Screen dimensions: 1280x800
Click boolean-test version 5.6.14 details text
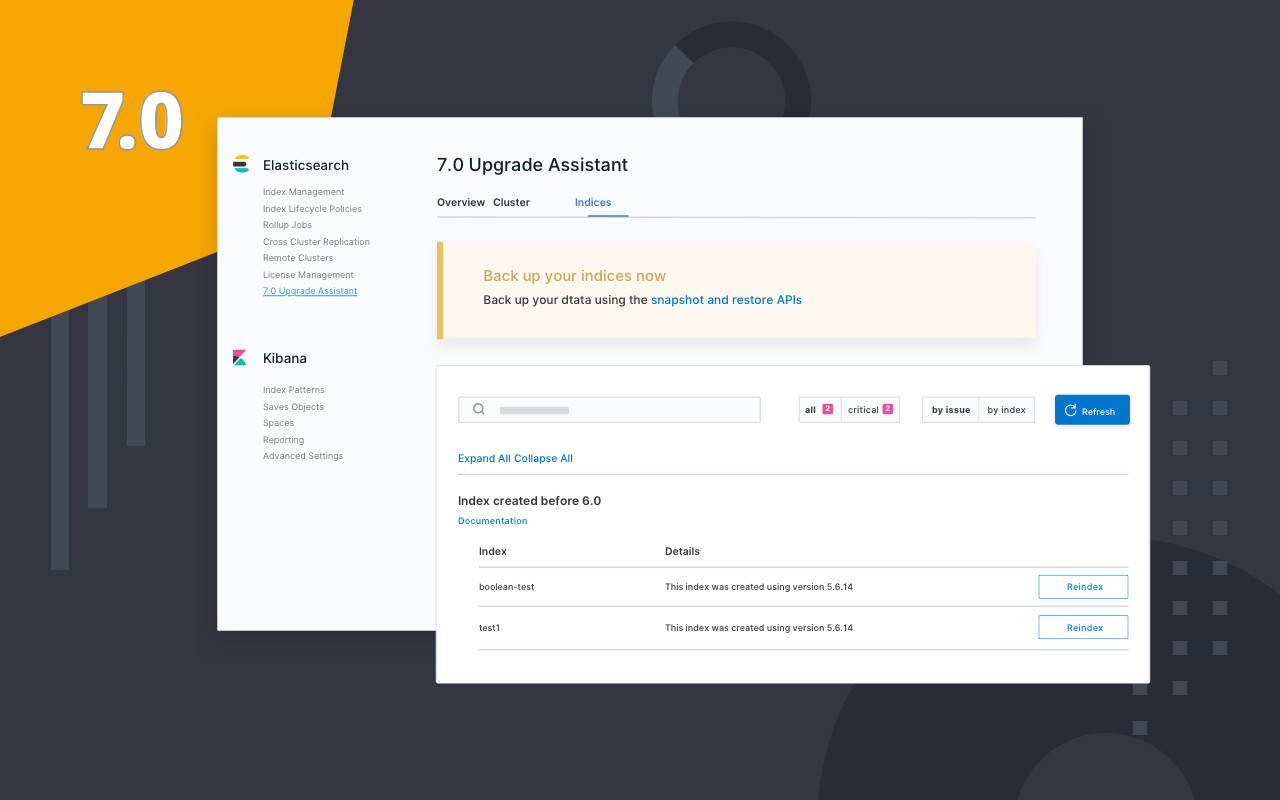pos(759,587)
